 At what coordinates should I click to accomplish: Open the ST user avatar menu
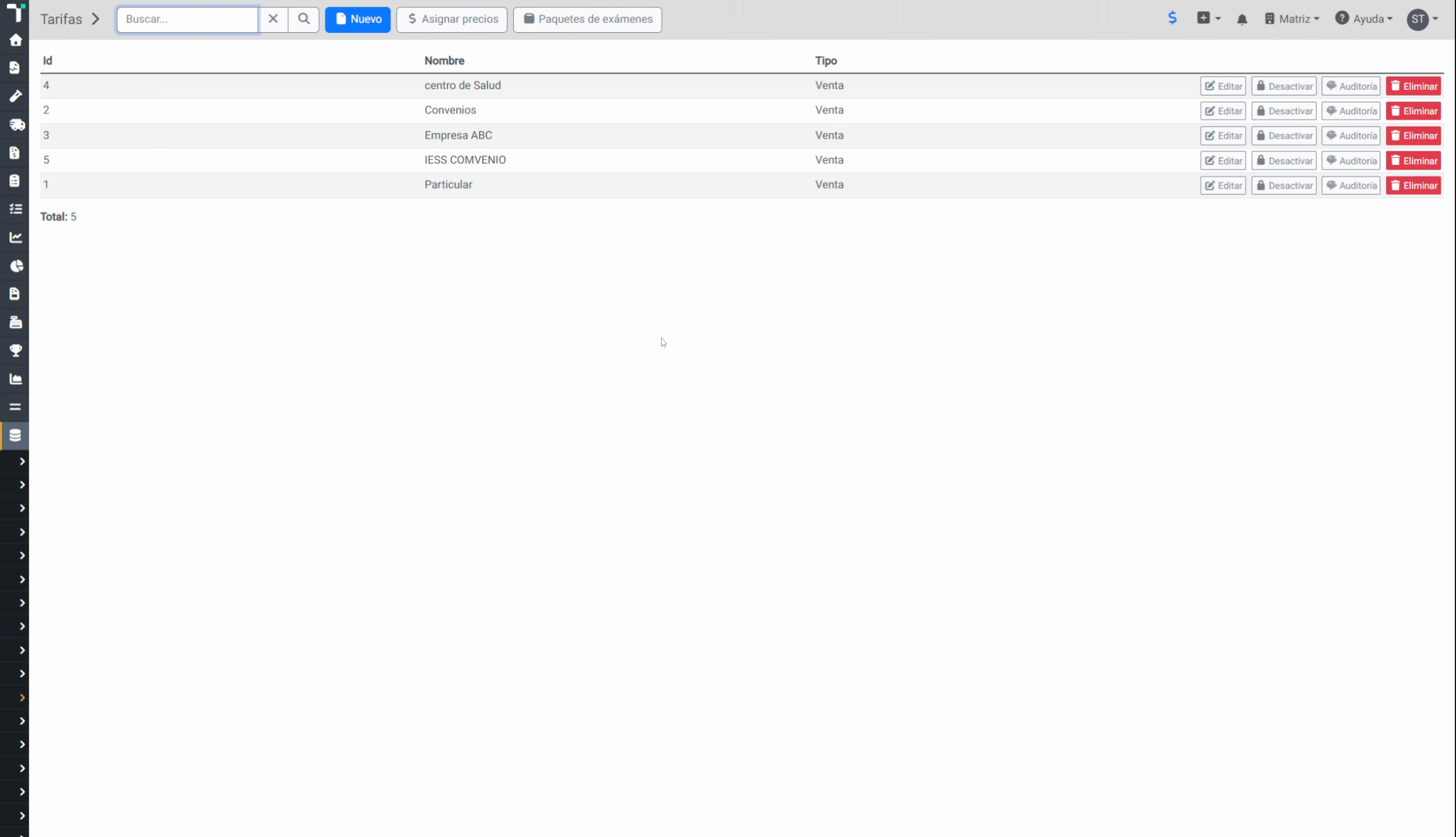(x=1422, y=19)
